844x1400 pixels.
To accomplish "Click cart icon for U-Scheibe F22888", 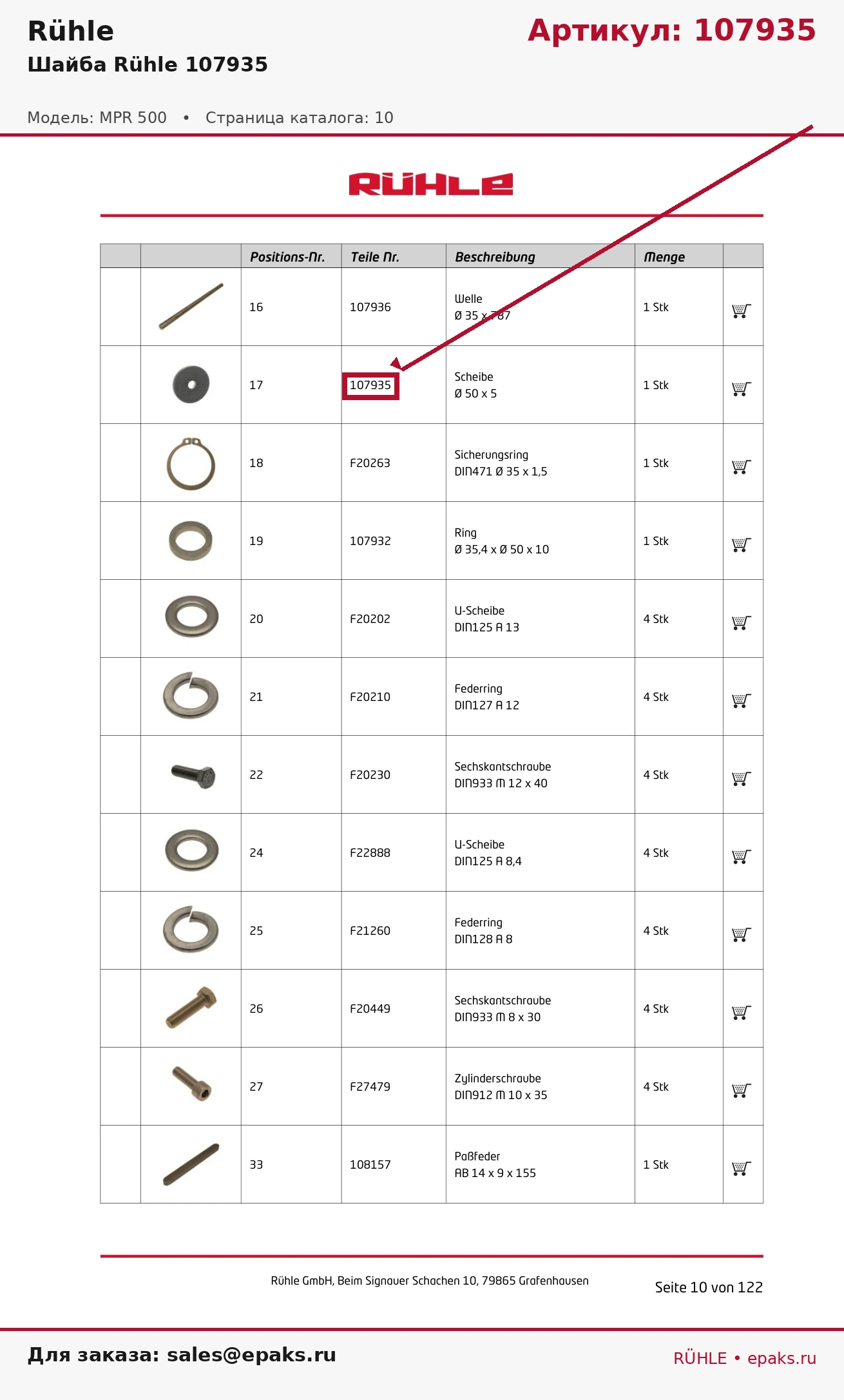I will 742,857.
